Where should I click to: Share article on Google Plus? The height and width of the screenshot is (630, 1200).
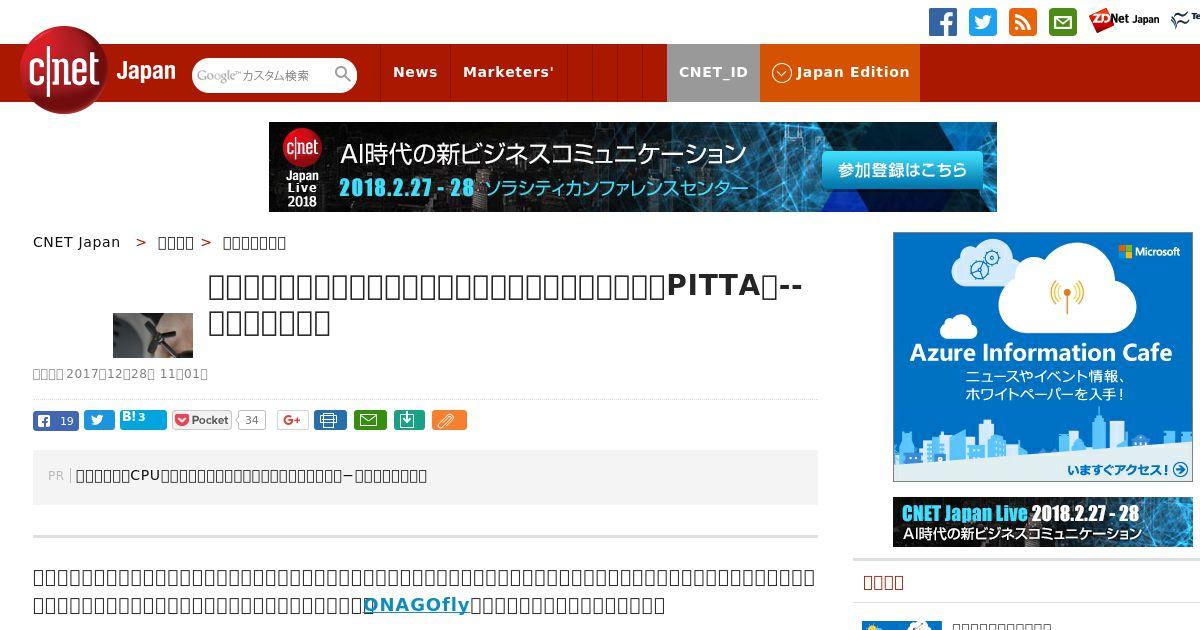(293, 420)
